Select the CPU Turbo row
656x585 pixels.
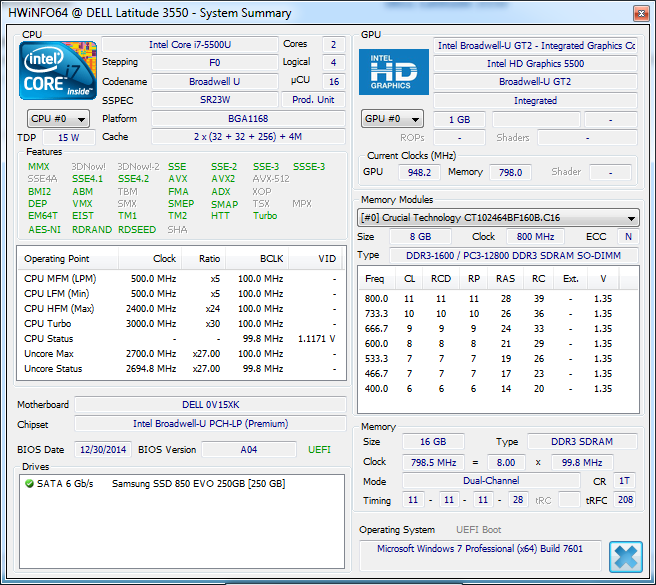(181, 324)
